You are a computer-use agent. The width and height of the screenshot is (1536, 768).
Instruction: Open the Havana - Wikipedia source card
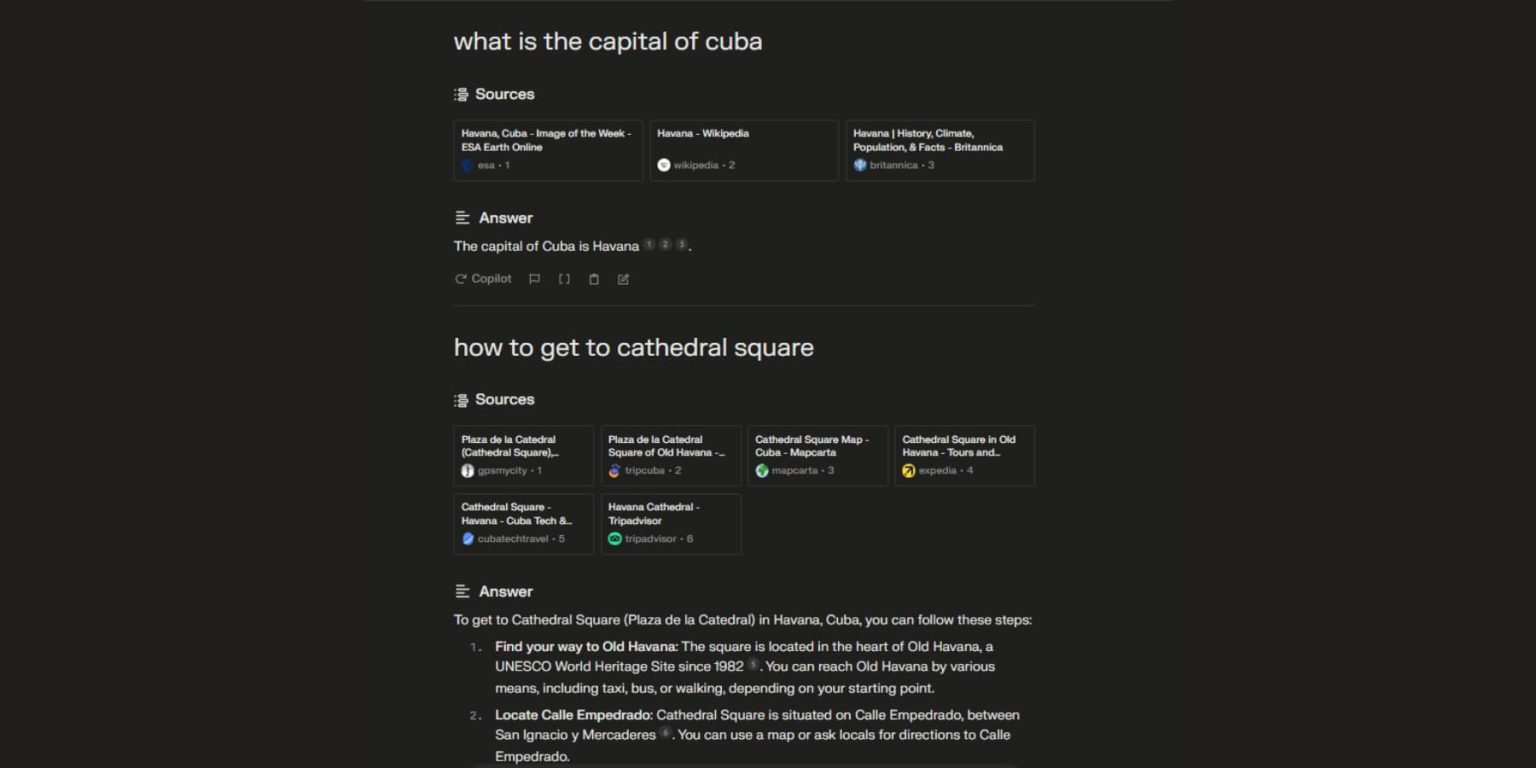[x=744, y=150]
